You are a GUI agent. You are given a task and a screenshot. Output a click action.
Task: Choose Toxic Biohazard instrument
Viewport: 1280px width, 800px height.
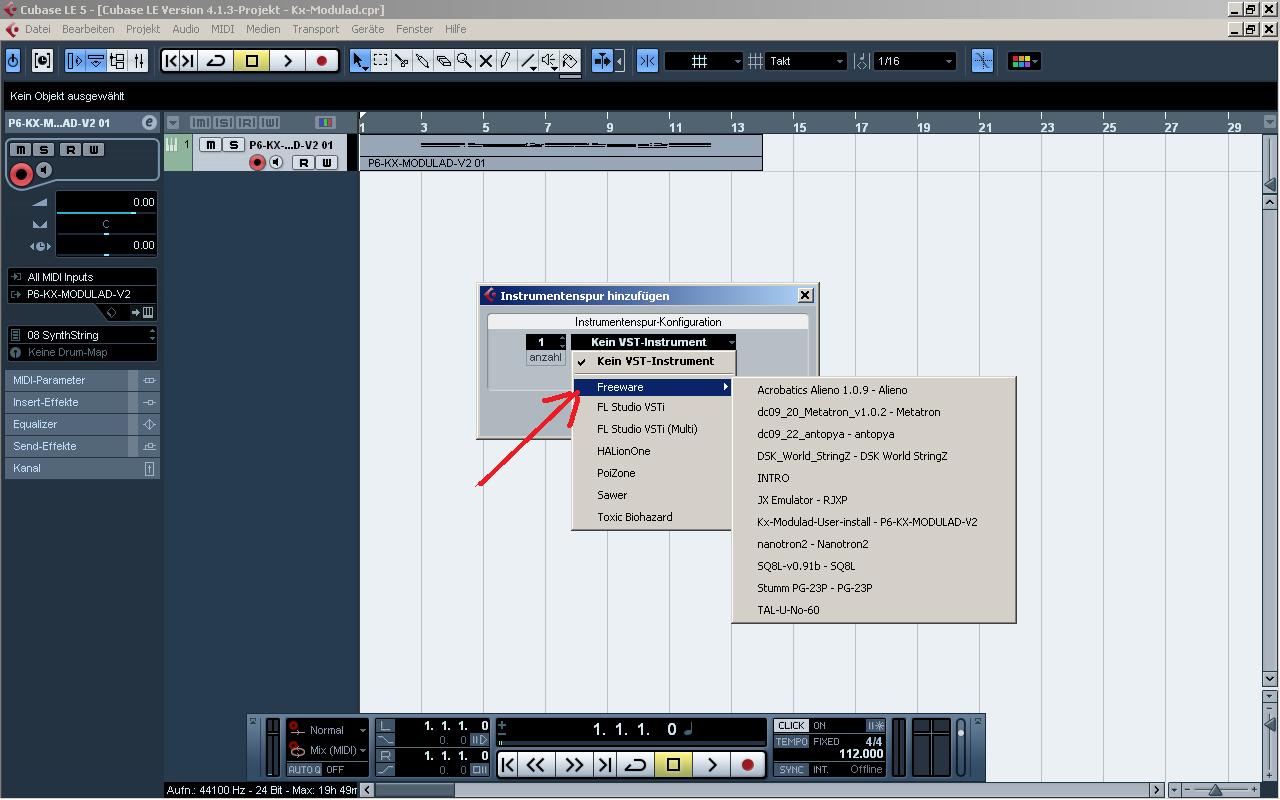click(x=652, y=517)
